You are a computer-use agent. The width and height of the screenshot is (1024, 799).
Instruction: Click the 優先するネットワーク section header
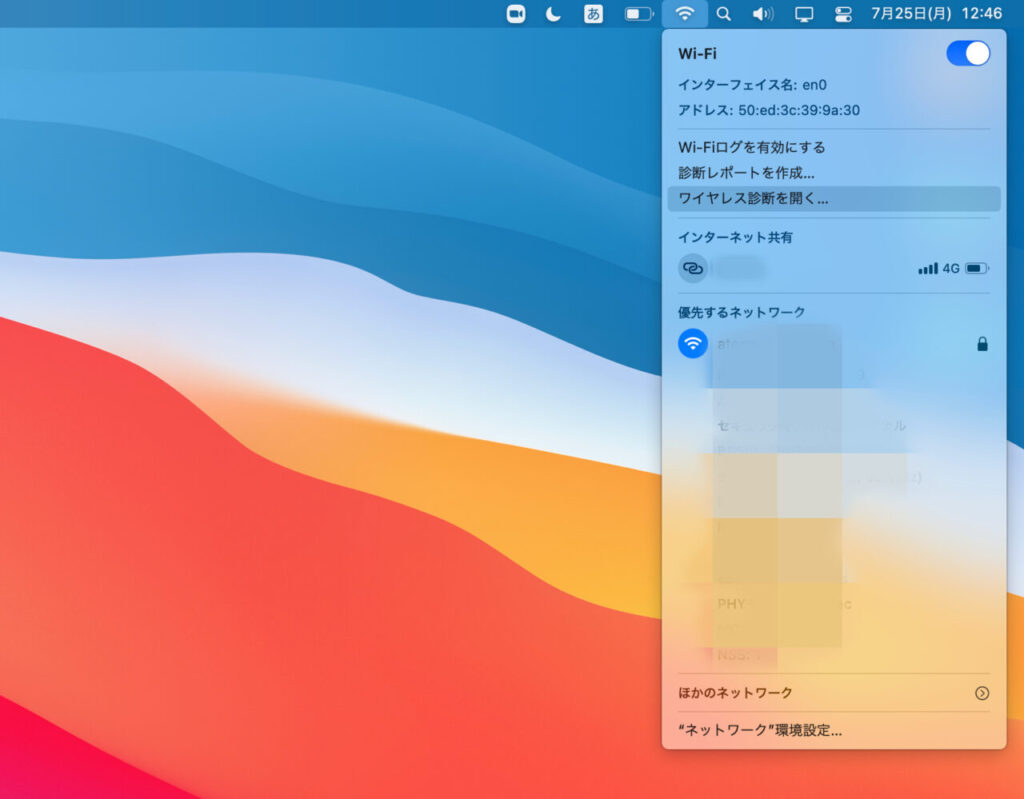click(x=741, y=312)
